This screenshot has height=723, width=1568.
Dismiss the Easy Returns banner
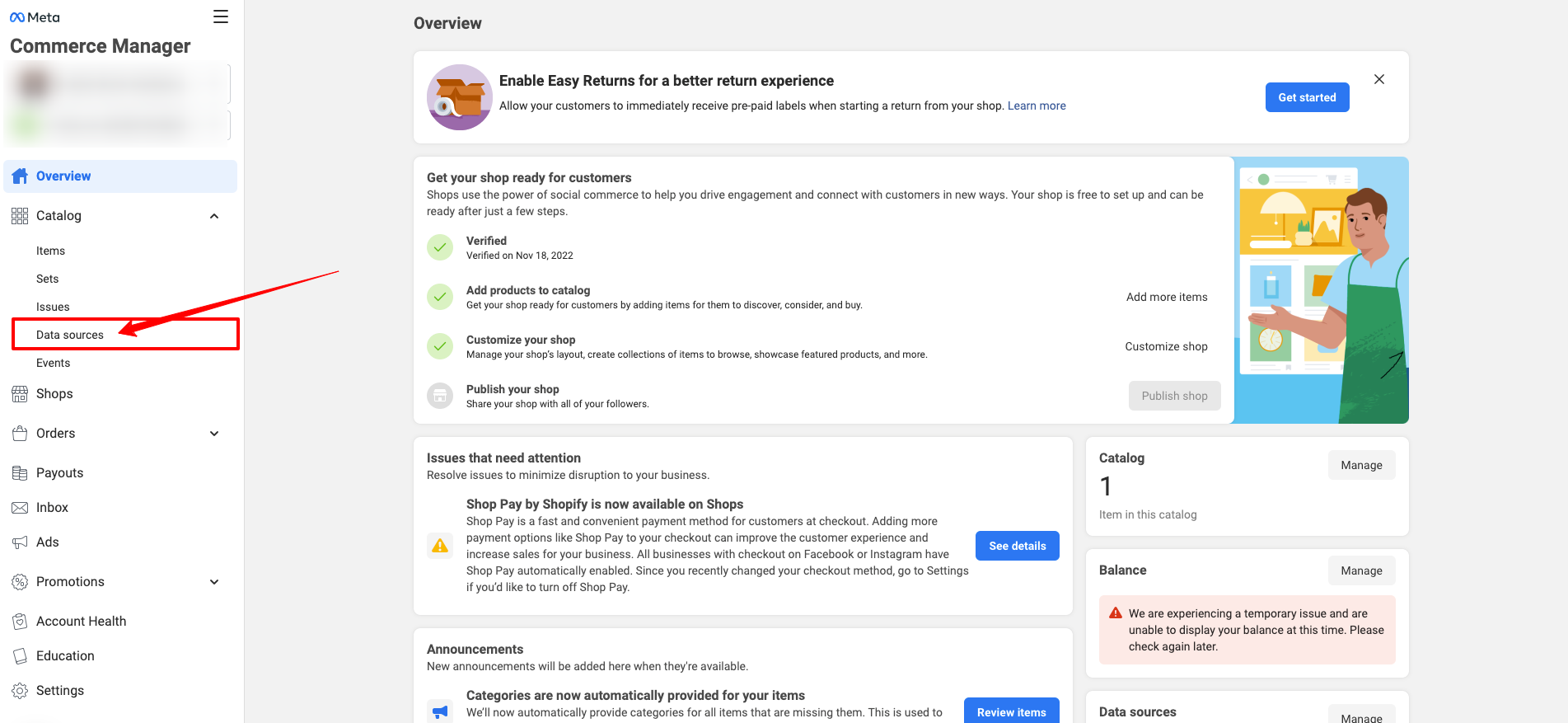(x=1379, y=79)
